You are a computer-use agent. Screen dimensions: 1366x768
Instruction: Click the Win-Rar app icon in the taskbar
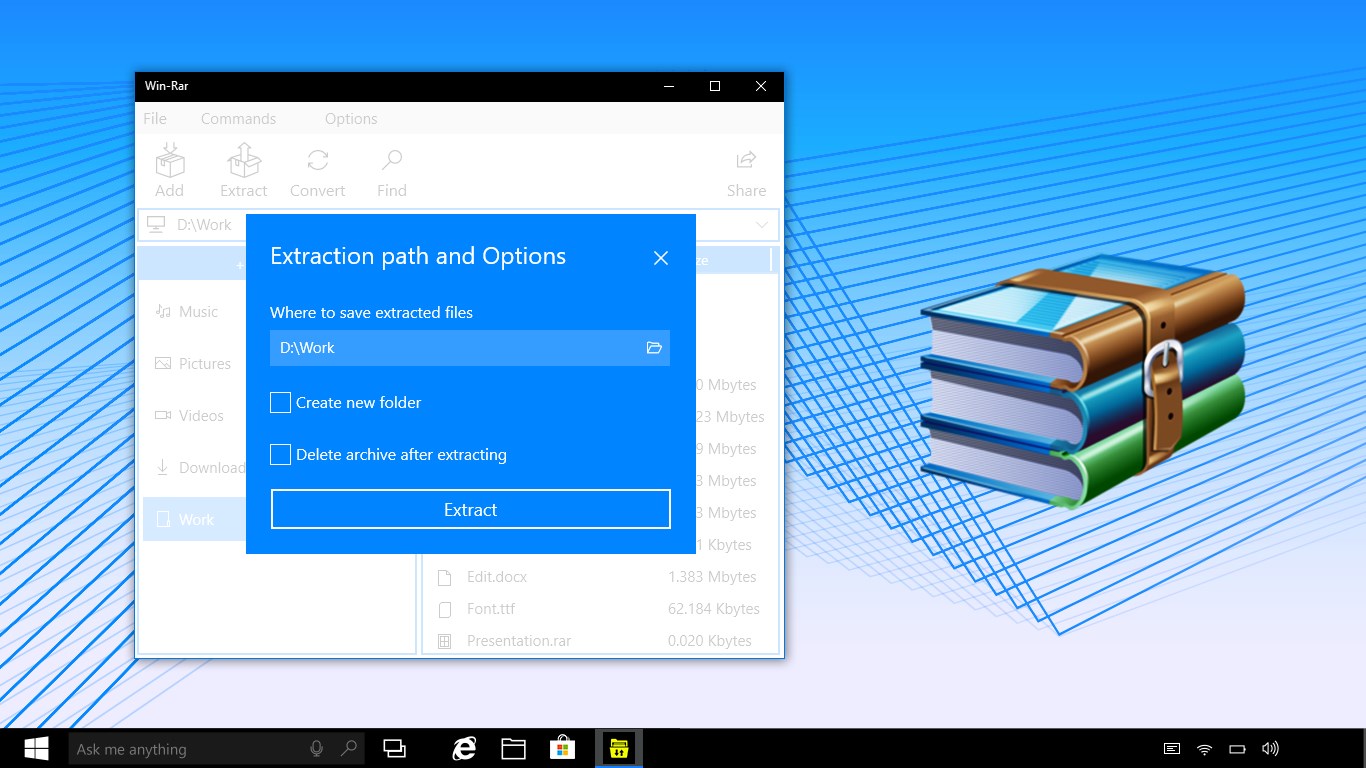pos(619,748)
